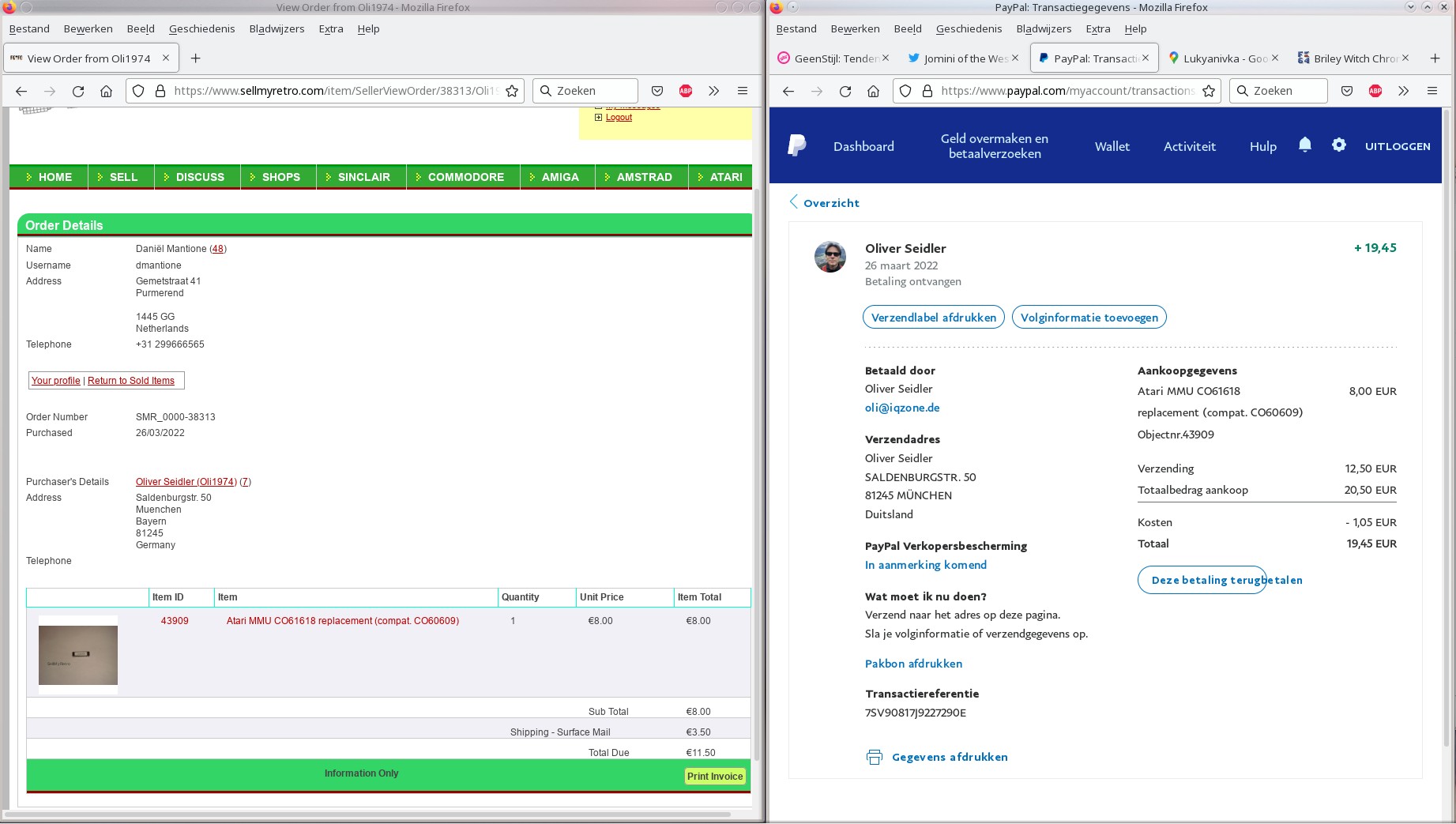
Task: Click PayPal notifications bell icon
Action: (1304, 145)
